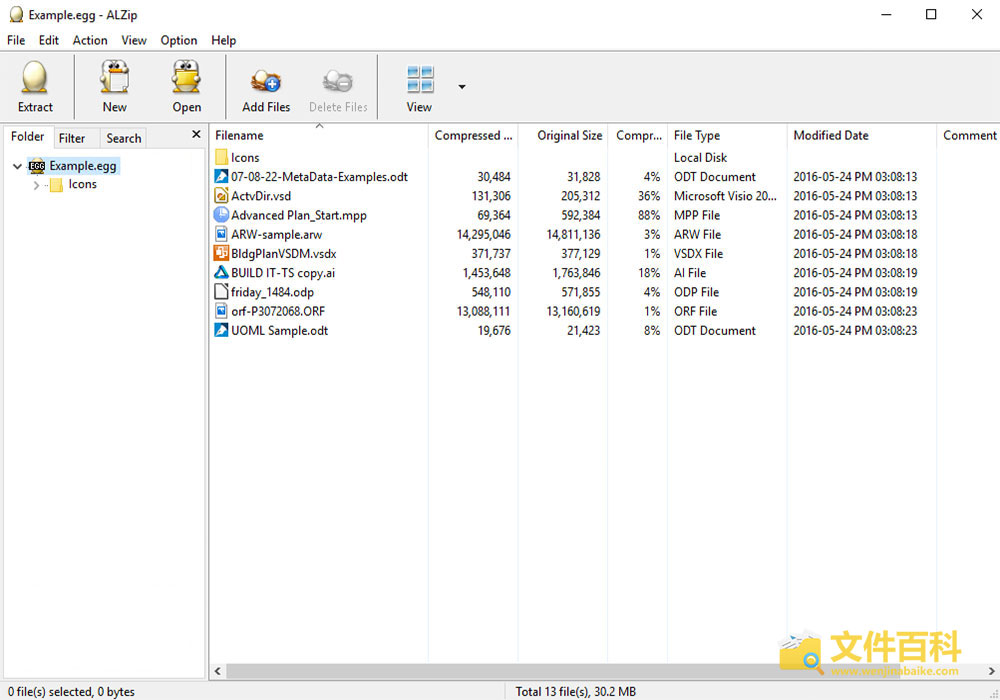Image resolution: width=1000 pixels, height=700 pixels.
Task: Click the original size value 13,160,619
Action: [x=573, y=311]
